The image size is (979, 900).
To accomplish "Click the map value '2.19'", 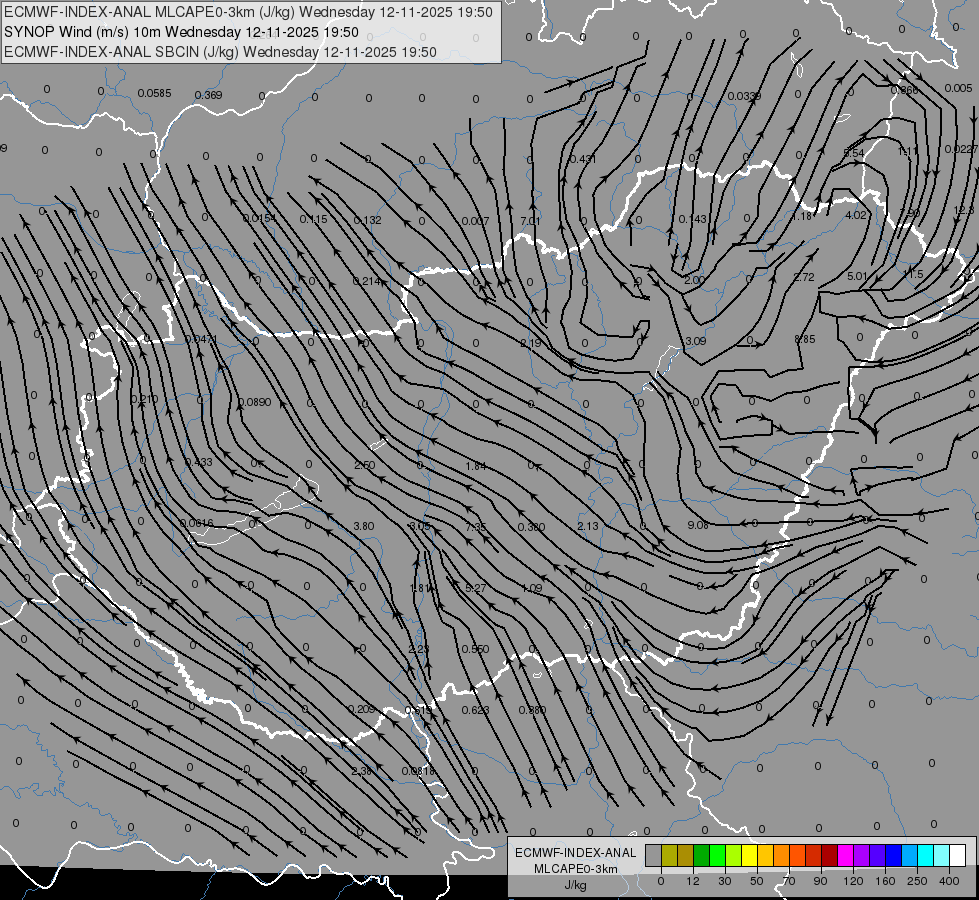I will pyautogui.click(x=531, y=343).
